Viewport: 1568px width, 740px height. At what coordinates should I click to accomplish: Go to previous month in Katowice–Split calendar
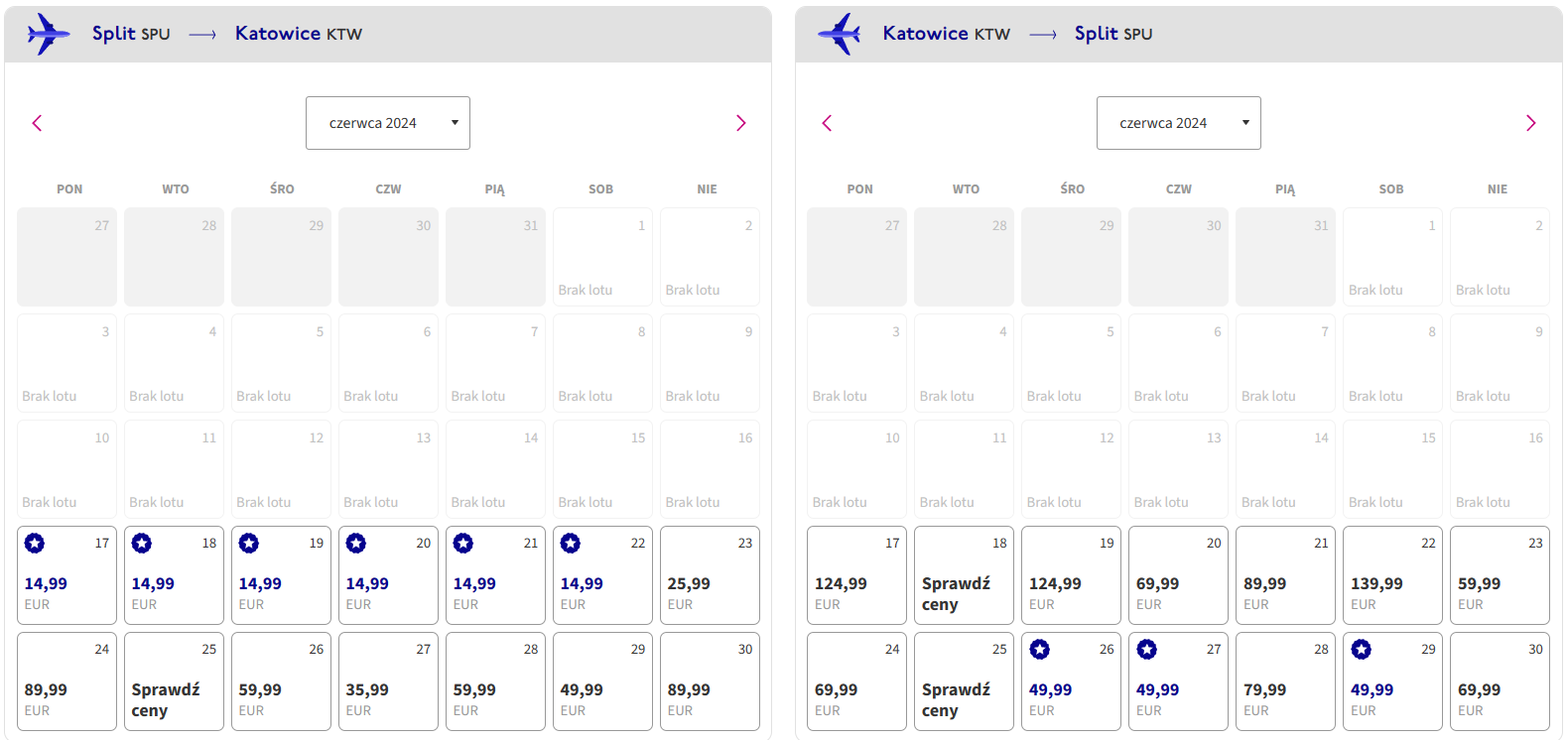coord(827,123)
